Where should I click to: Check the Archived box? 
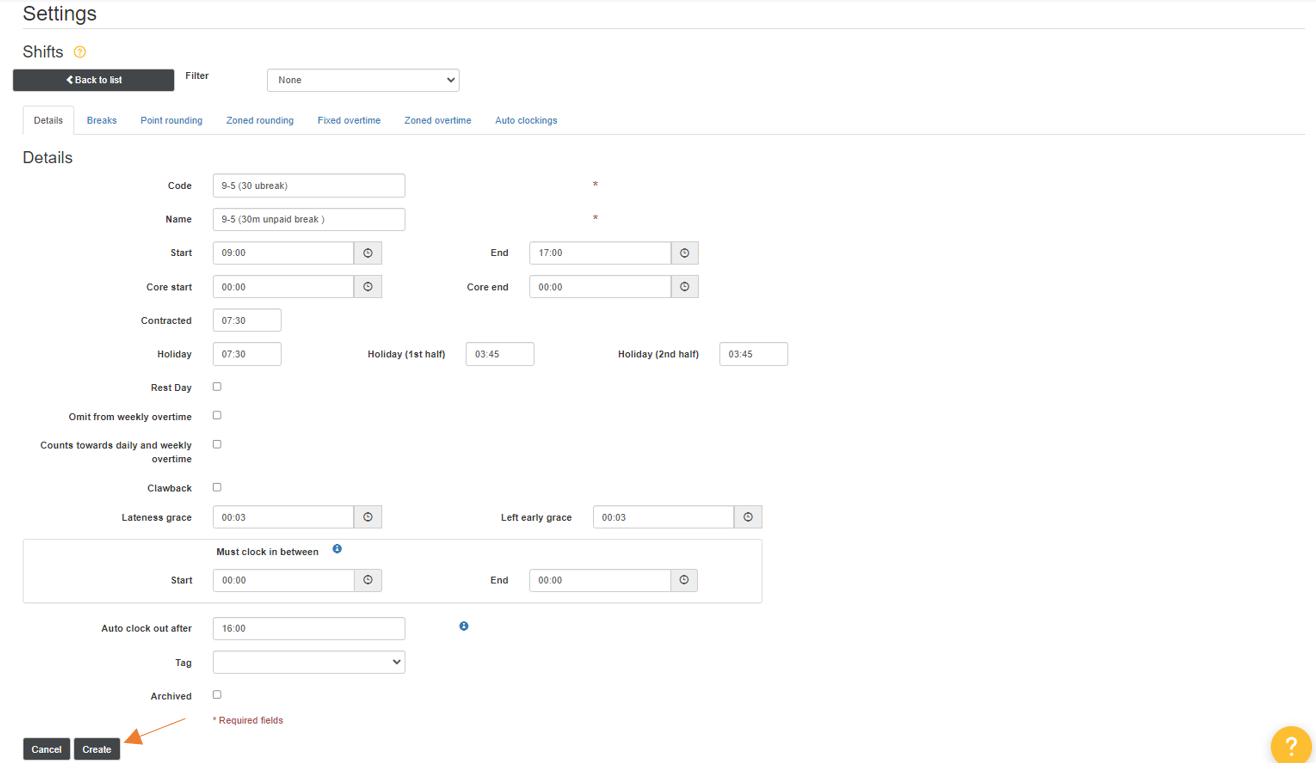(x=217, y=694)
